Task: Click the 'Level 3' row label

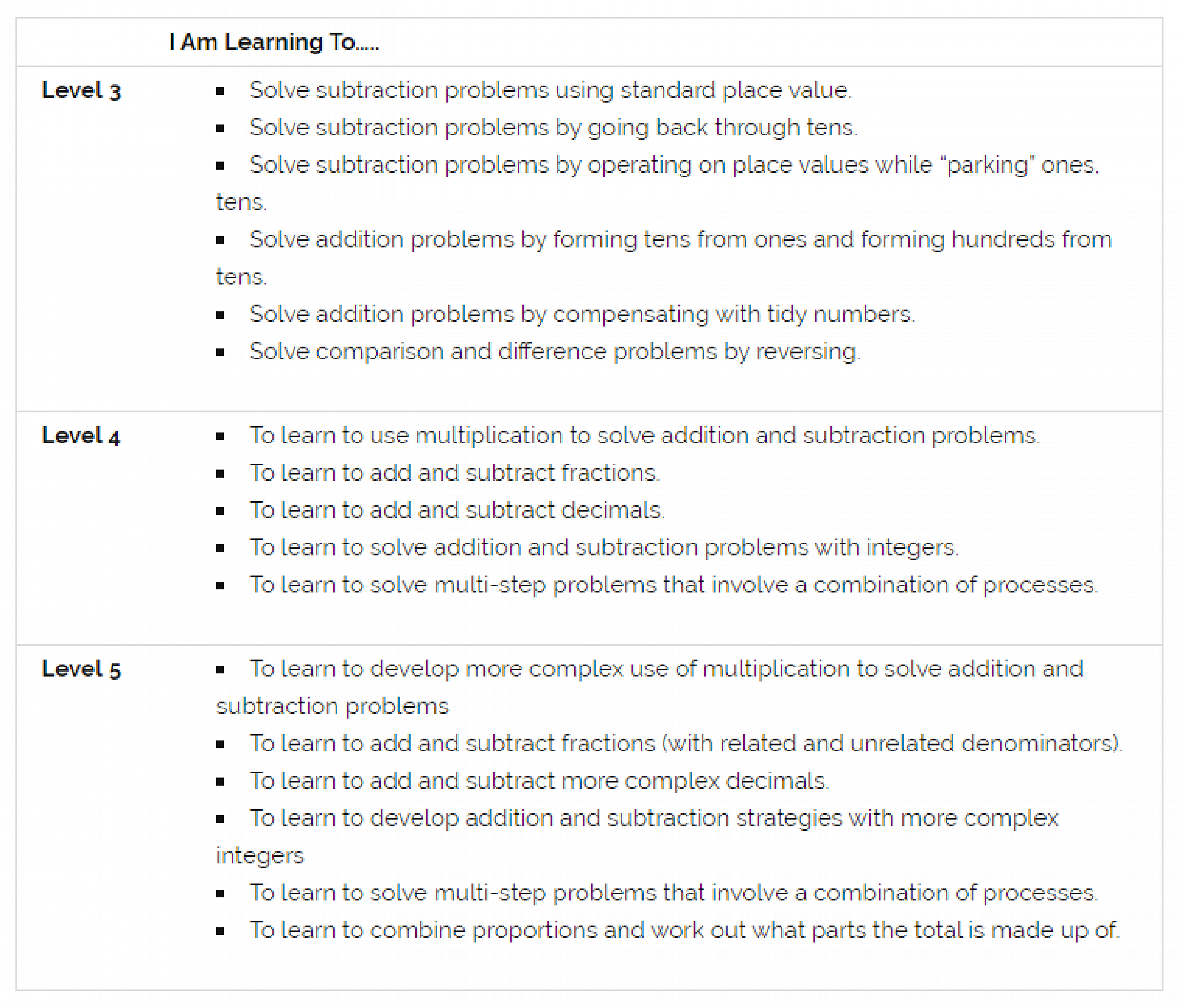Action: (x=82, y=90)
